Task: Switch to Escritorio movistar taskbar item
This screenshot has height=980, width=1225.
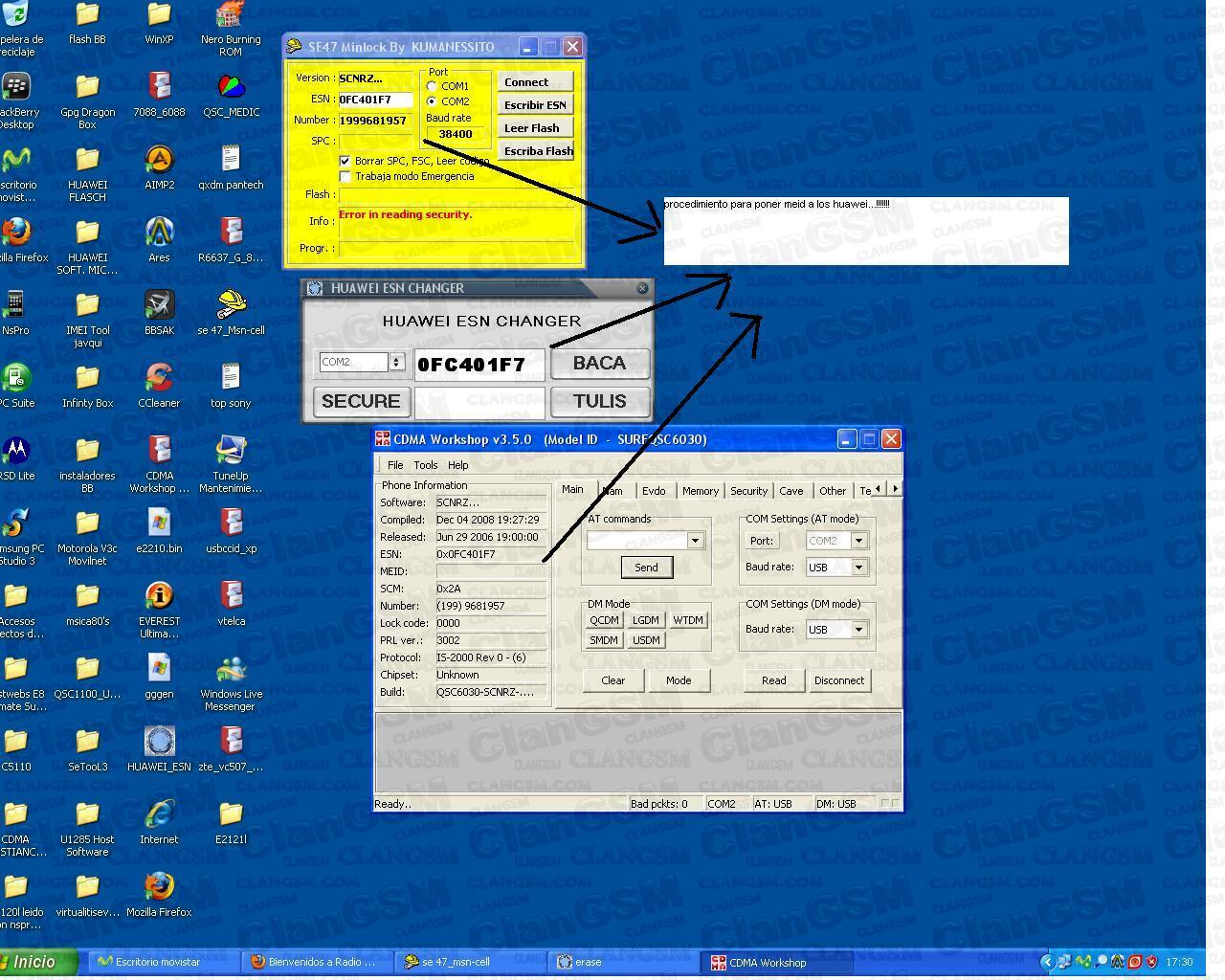Action: pos(165,962)
